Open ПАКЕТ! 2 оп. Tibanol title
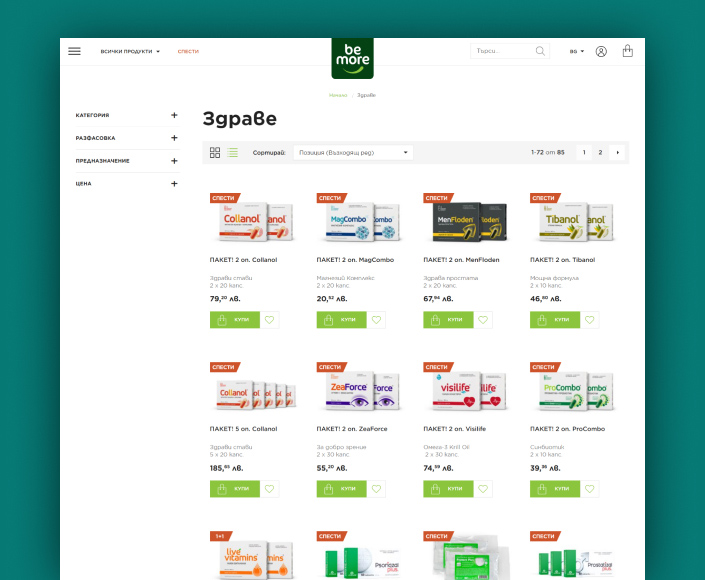The height and width of the screenshot is (580, 705). [562, 260]
